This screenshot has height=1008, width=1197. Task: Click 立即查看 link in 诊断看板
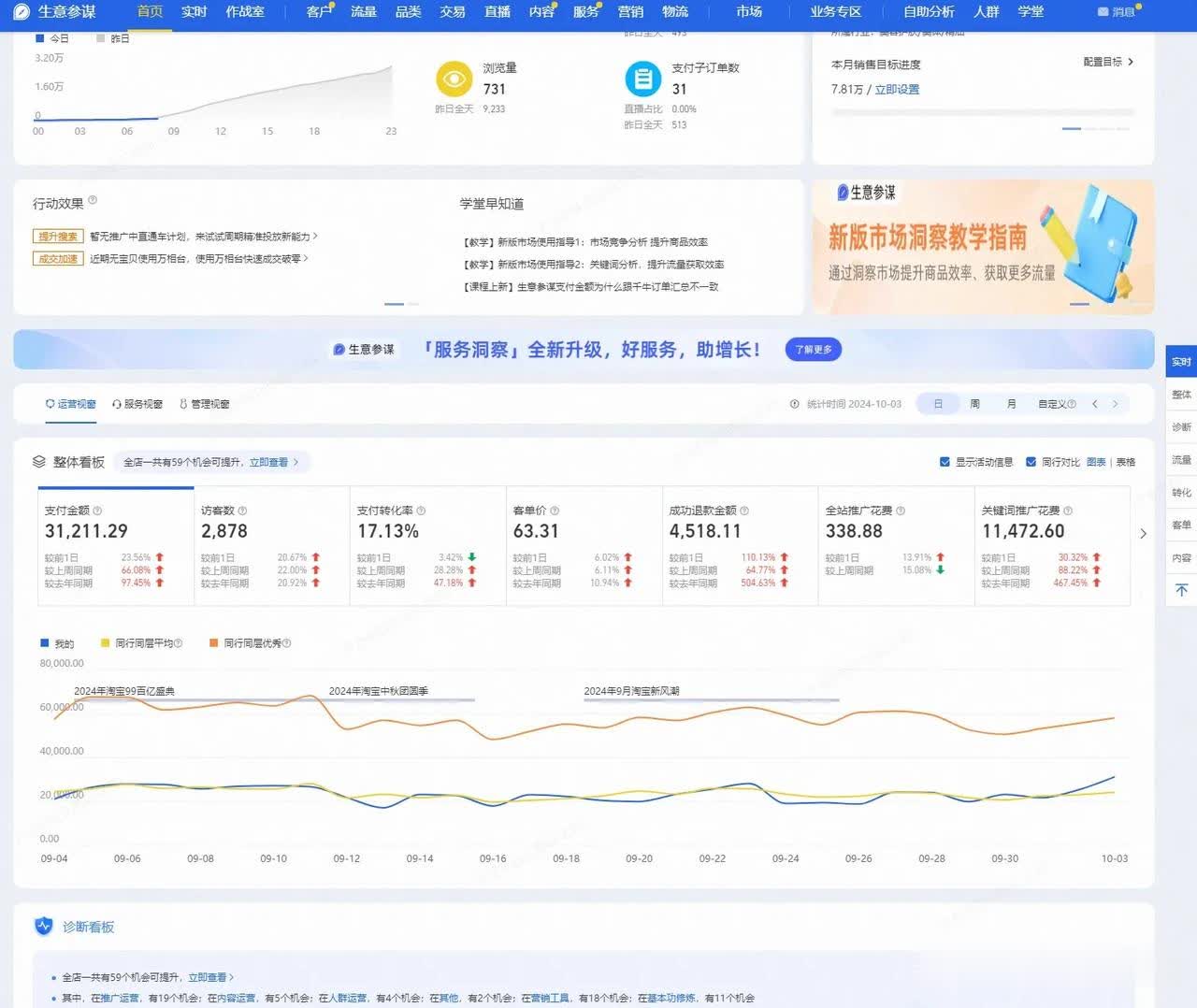click(208, 977)
